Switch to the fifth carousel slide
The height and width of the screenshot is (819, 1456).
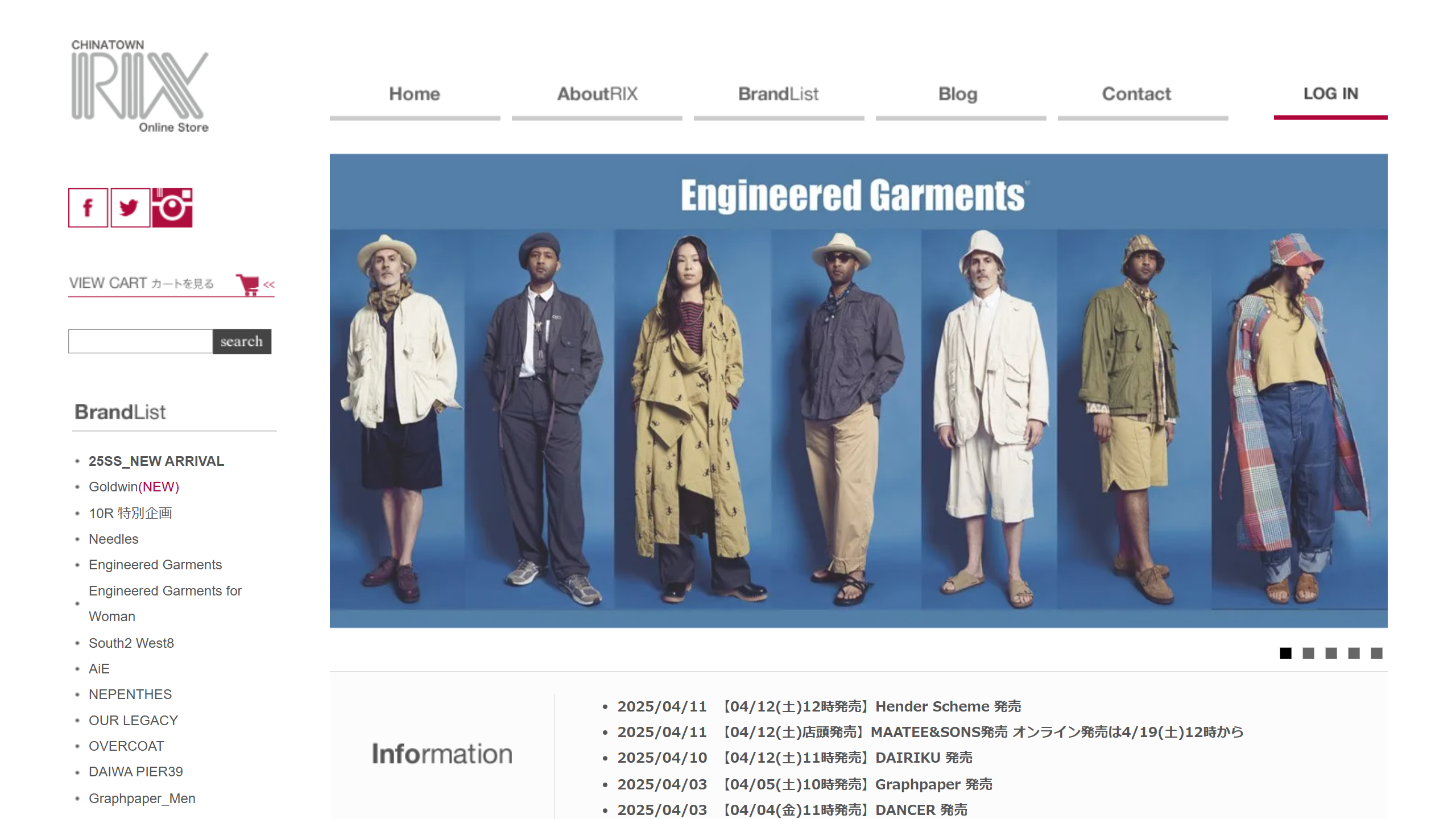[1376, 653]
